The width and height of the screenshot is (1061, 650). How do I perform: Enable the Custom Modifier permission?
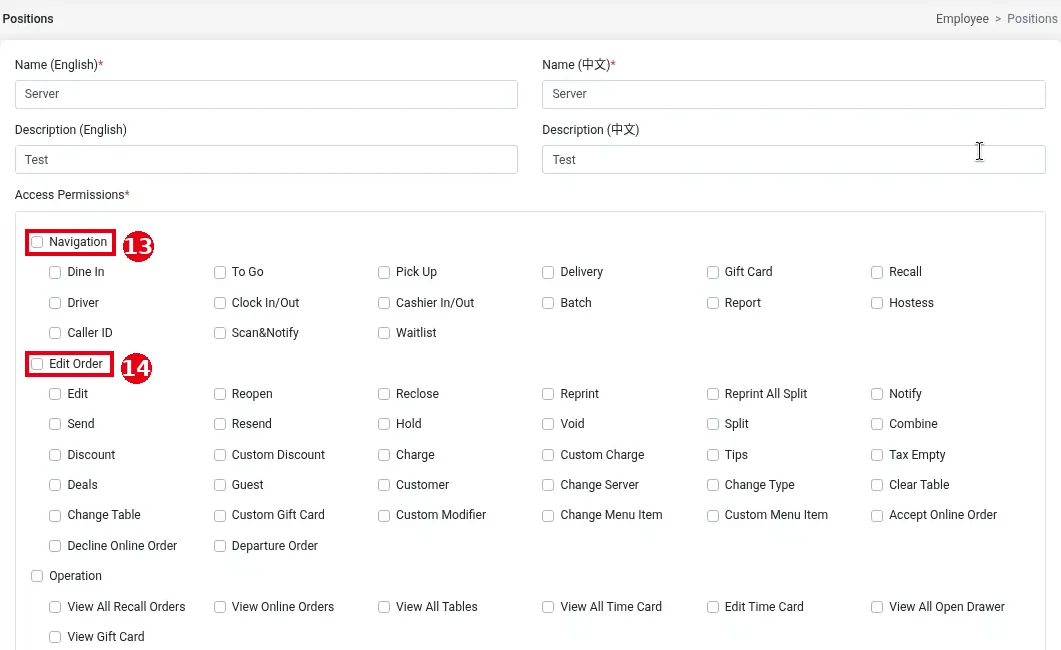click(x=384, y=515)
